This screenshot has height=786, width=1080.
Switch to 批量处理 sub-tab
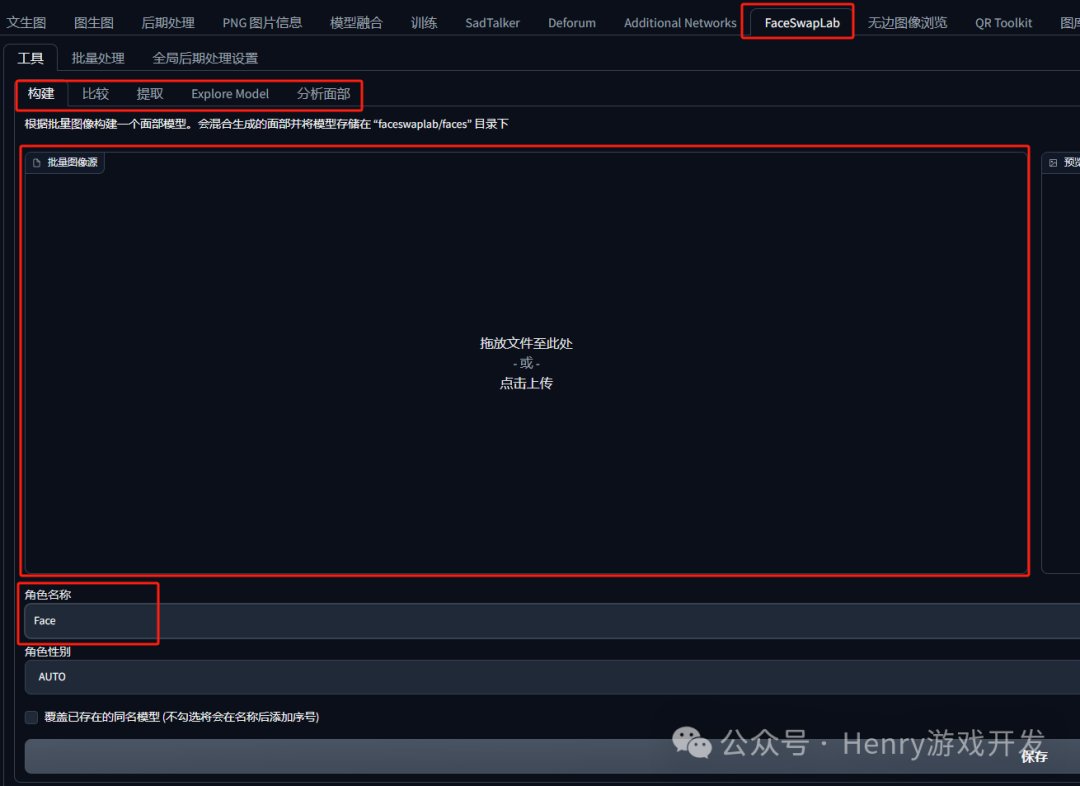click(x=98, y=58)
